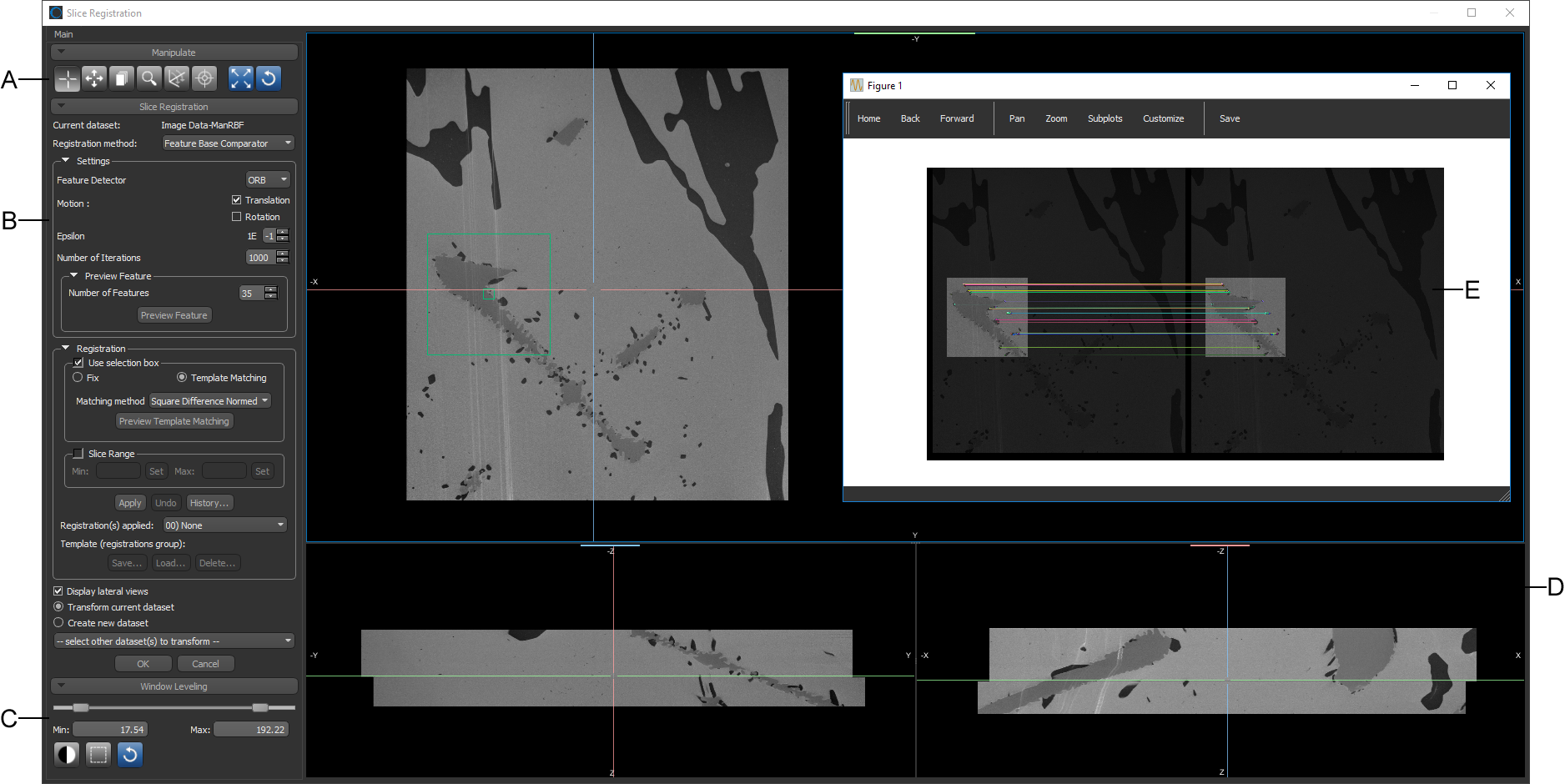This screenshot has width=1565, height=784.
Task: Select the magnifier zoom tool
Action: (x=148, y=79)
